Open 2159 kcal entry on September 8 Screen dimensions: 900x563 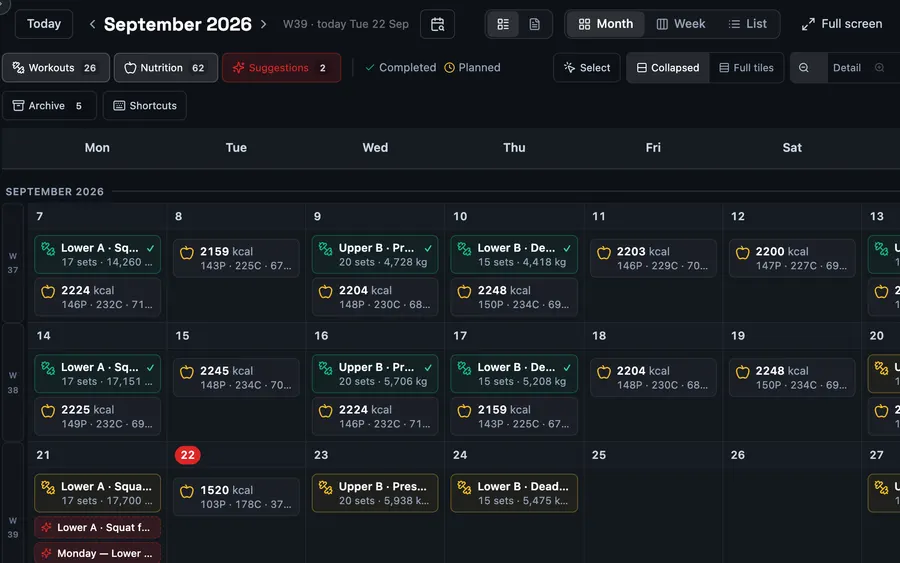(x=236, y=258)
